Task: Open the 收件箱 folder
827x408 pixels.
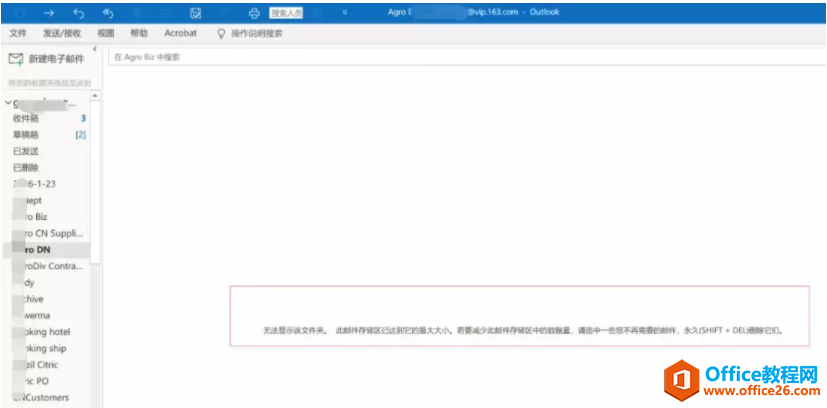Action: click(x=25, y=119)
